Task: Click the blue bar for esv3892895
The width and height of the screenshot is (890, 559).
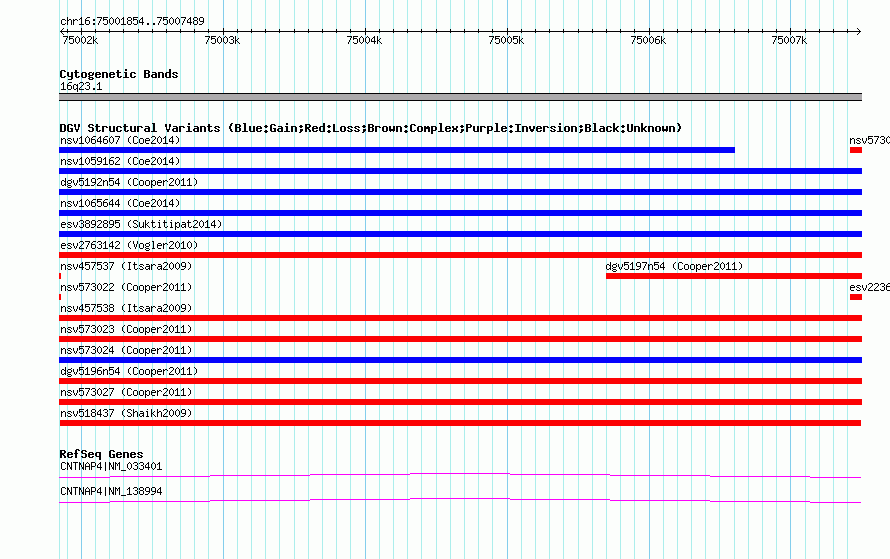Action: tap(460, 234)
